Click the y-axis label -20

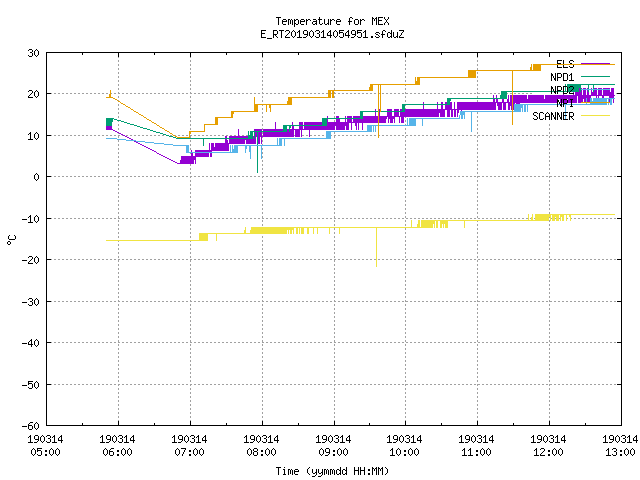pos(31,260)
